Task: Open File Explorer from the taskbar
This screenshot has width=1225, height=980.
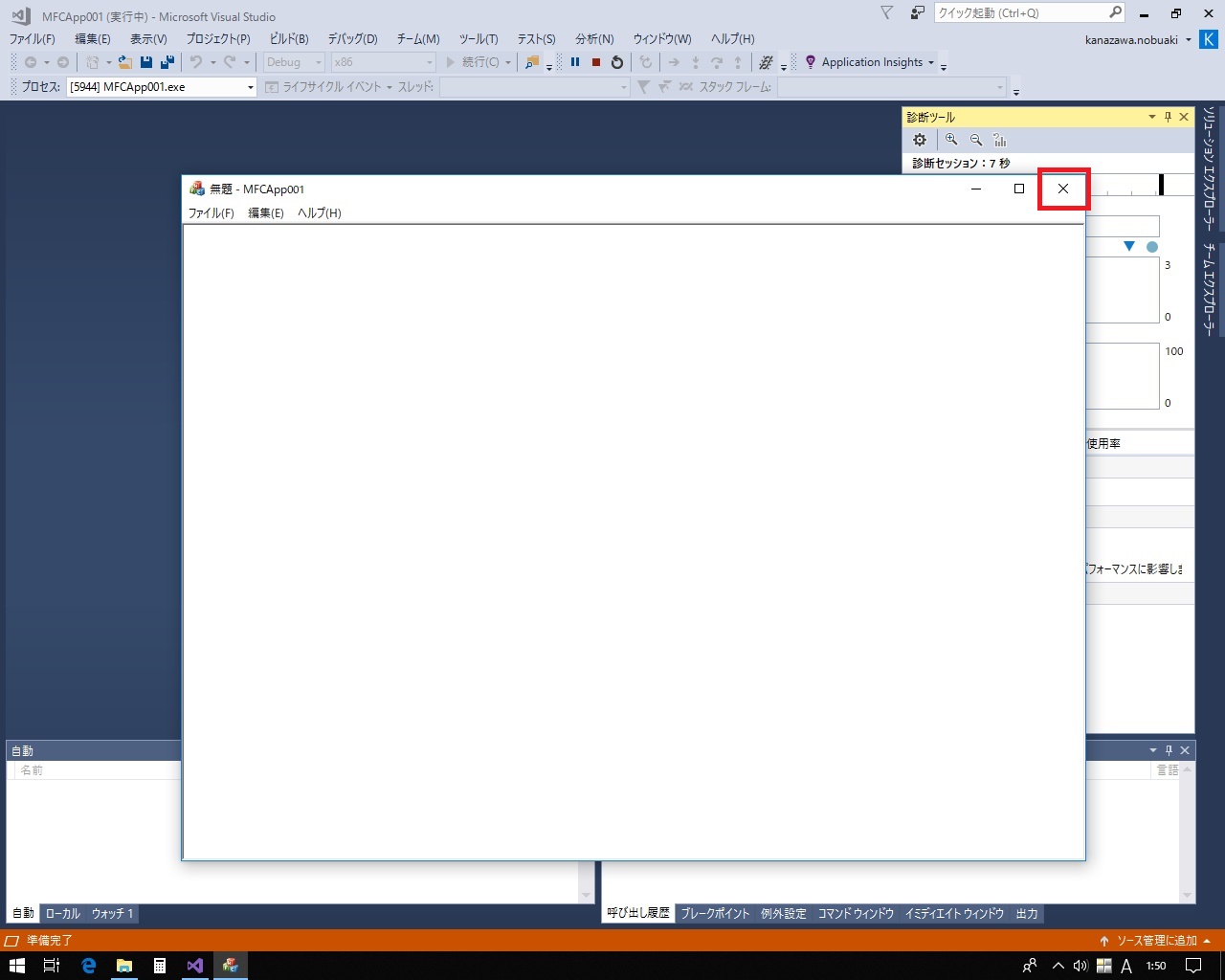Action: pos(124,966)
